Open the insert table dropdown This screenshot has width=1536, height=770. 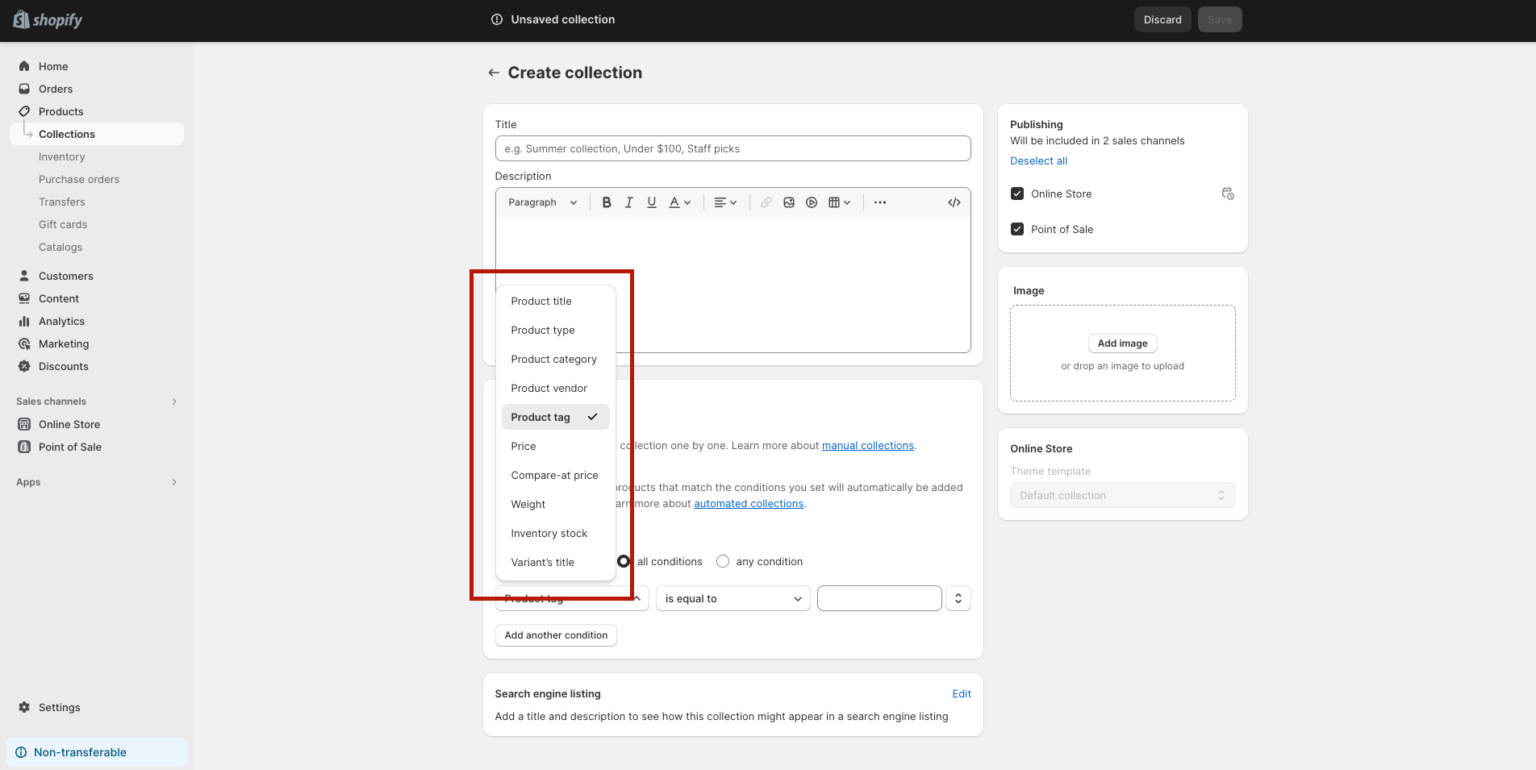(840, 202)
